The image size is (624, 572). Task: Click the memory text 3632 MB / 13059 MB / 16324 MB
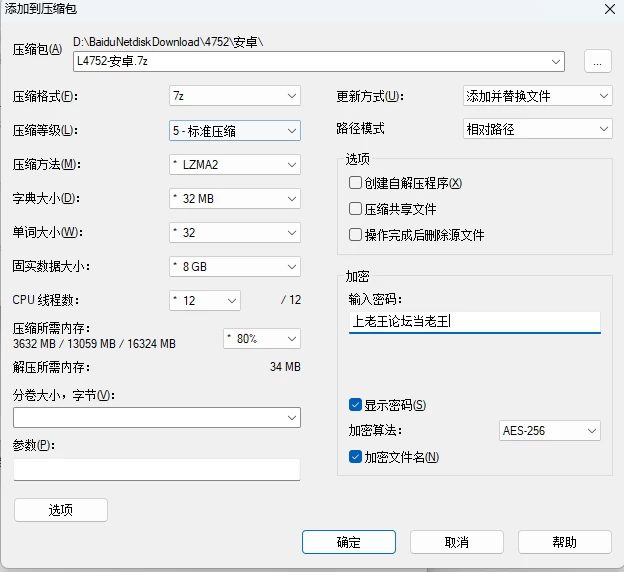point(94,344)
